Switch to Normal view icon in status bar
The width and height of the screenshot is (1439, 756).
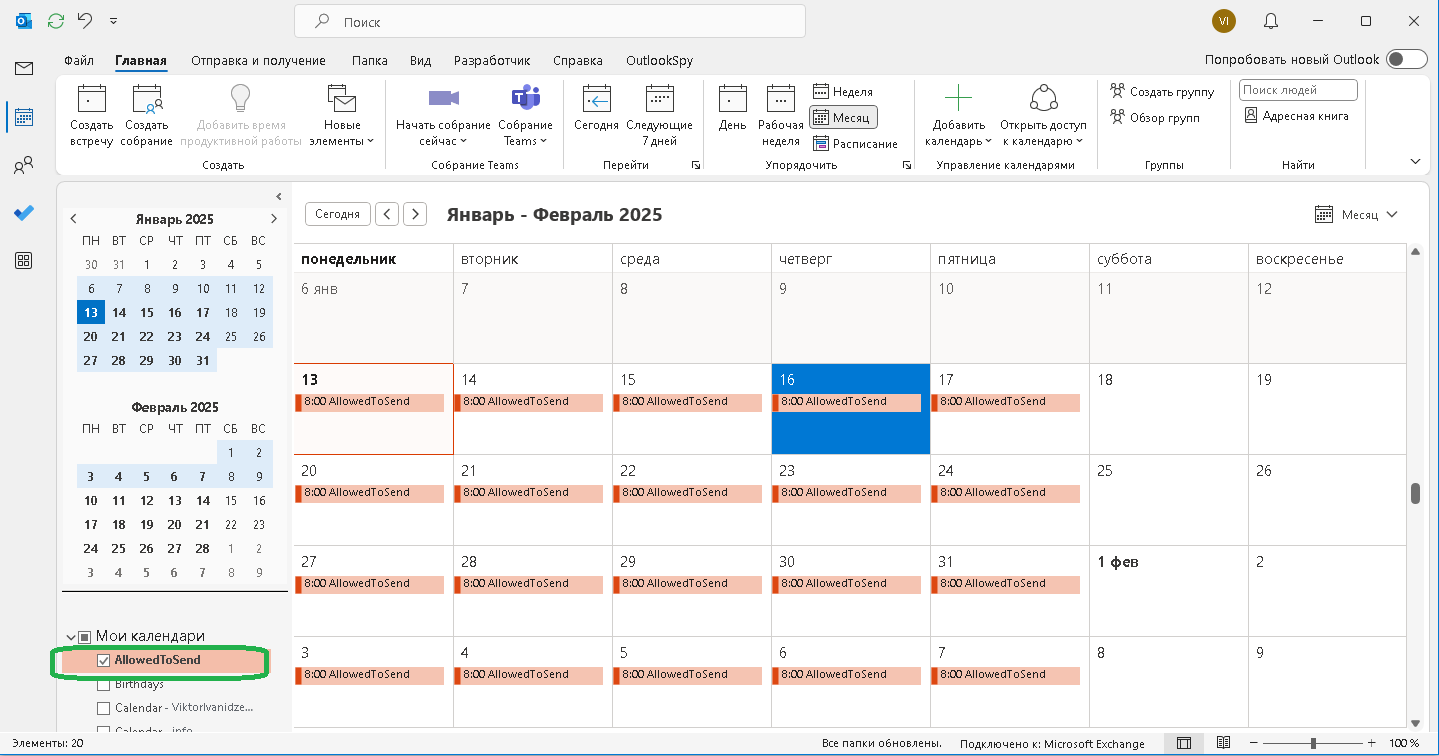[x=1184, y=743]
